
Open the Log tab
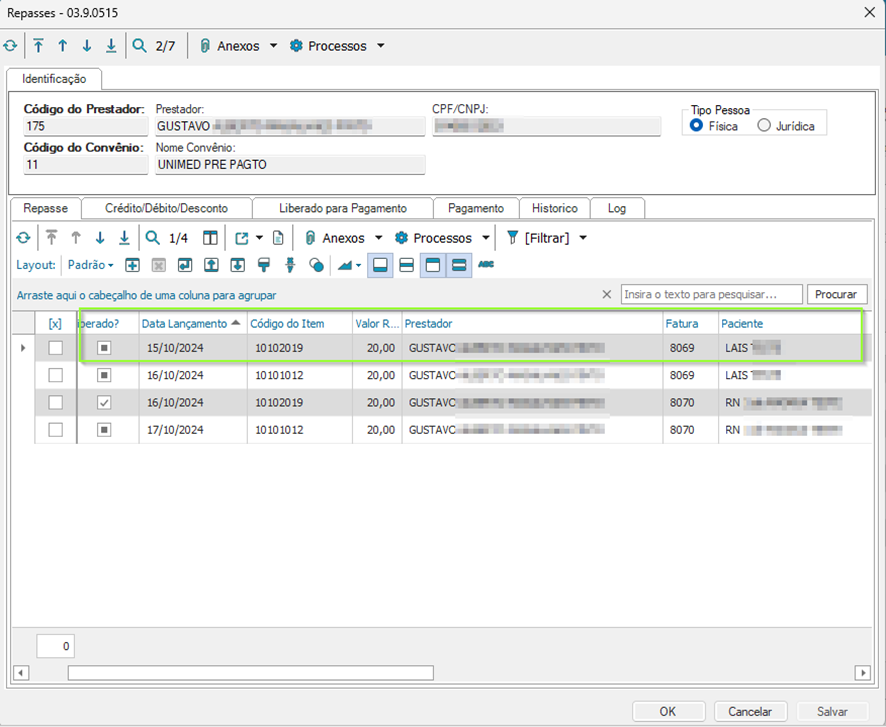tap(616, 208)
